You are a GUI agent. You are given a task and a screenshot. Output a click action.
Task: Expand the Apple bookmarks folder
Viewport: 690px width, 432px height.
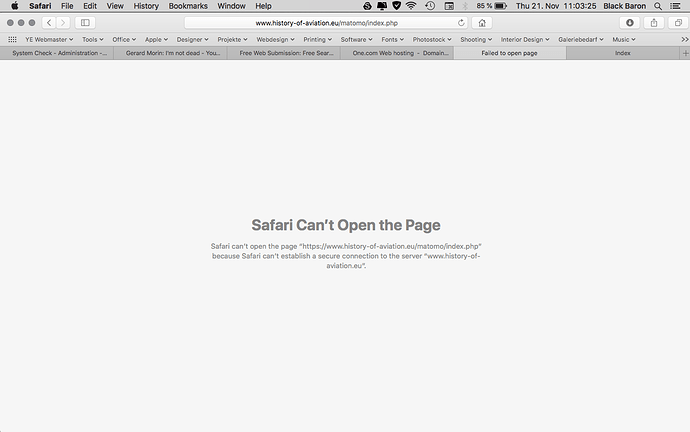coord(156,40)
